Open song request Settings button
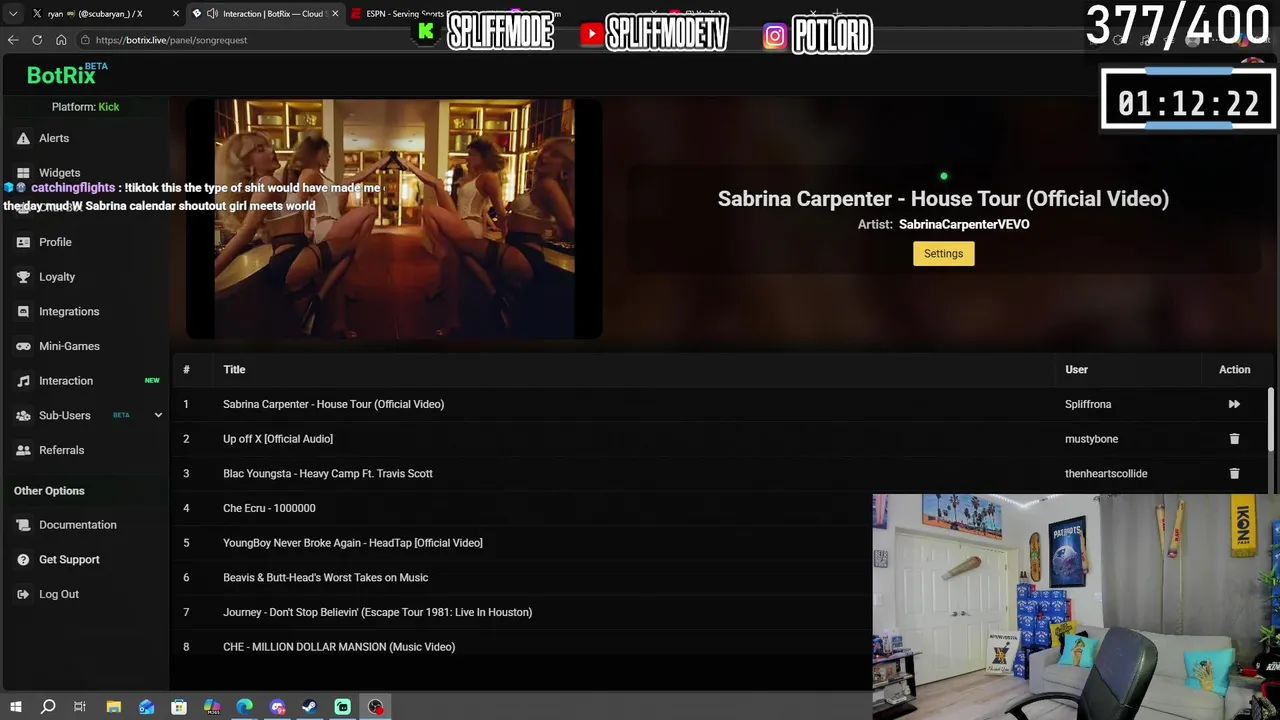The image size is (1280, 720). click(x=943, y=254)
